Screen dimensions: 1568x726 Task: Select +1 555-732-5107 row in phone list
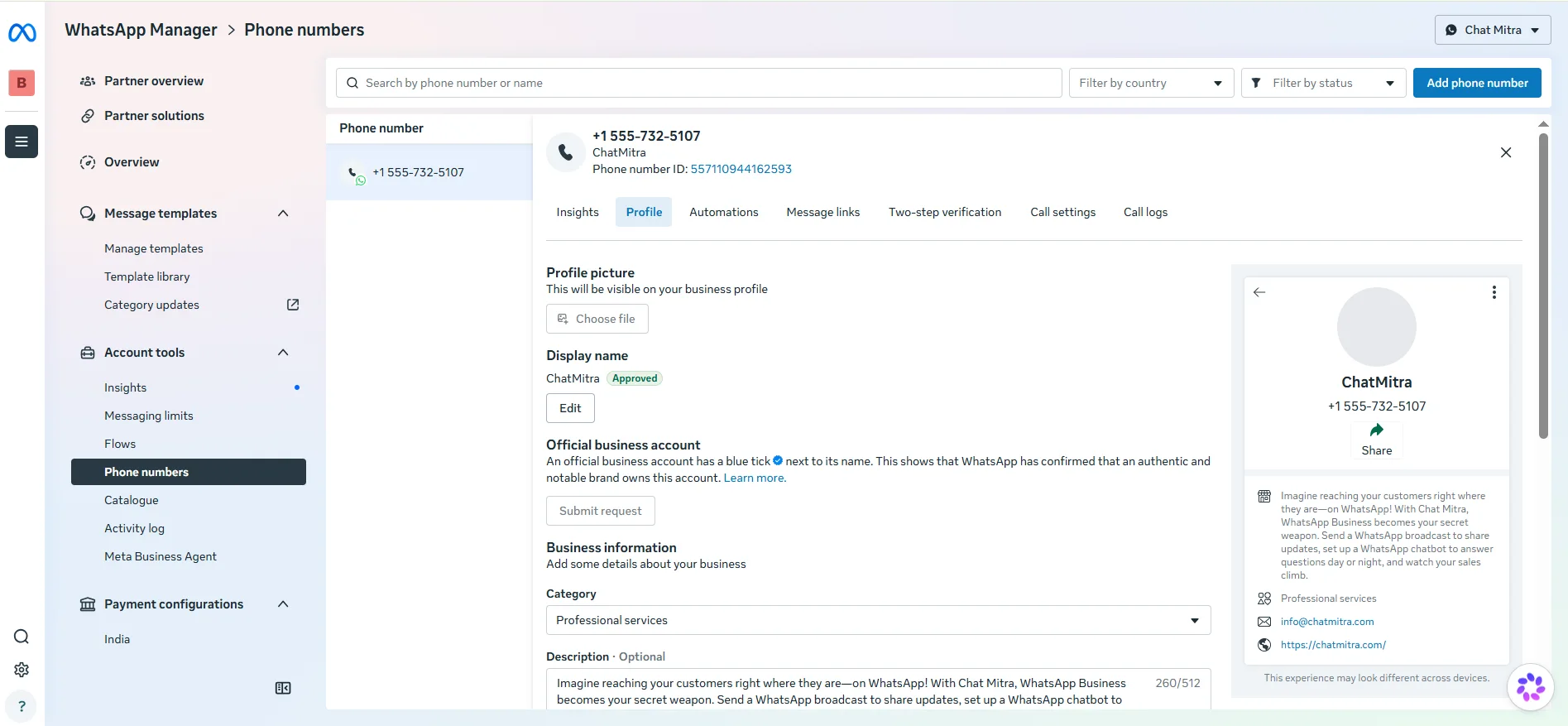click(x=429, y=172)
